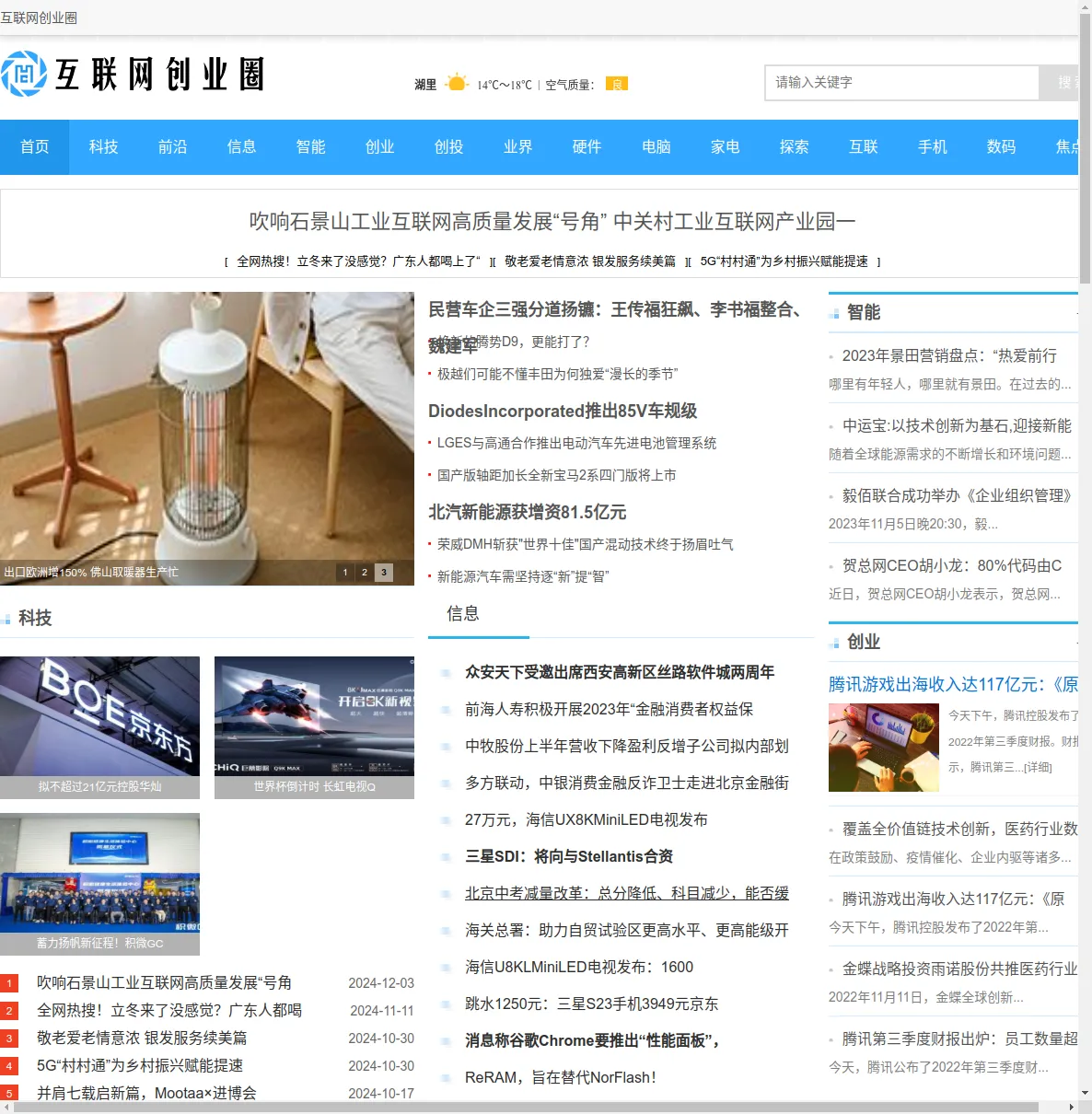Viewport: 1092px width, 1114px height.
Task: Open 中运宝以技术创新为基石 article
Action: click(957, 425)
